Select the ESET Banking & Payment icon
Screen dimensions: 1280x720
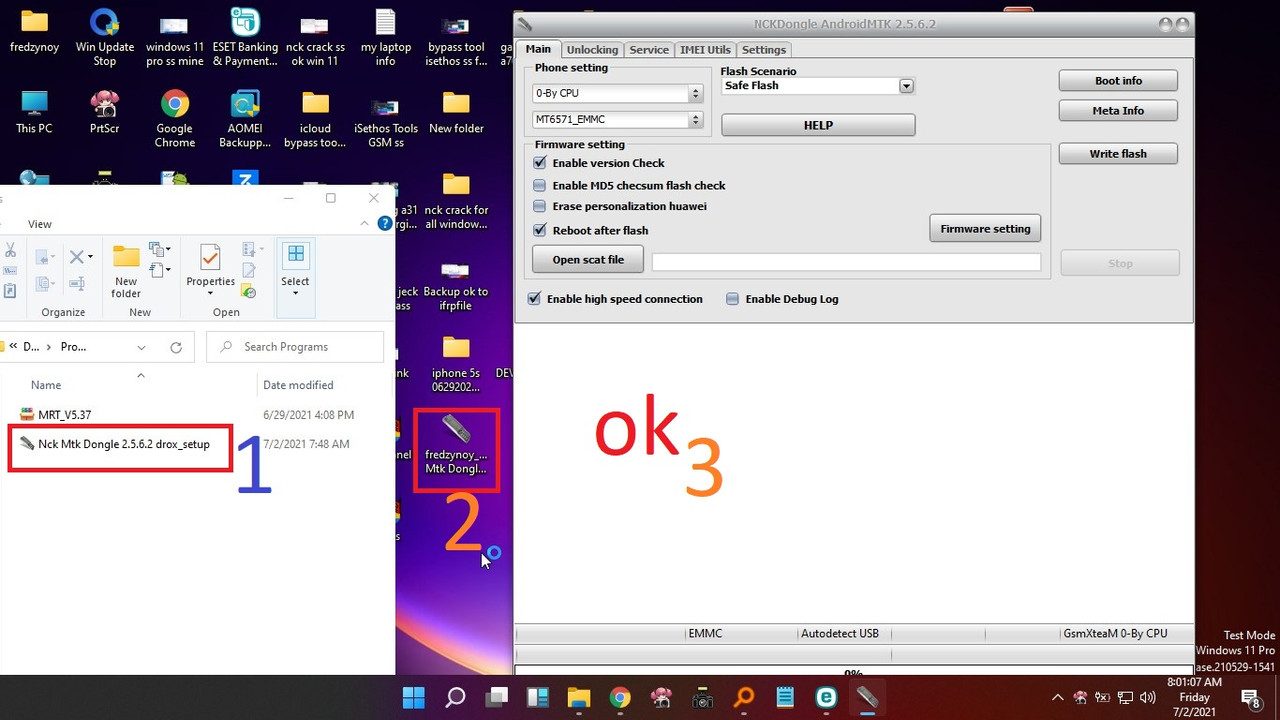click(x=245, y=38)
